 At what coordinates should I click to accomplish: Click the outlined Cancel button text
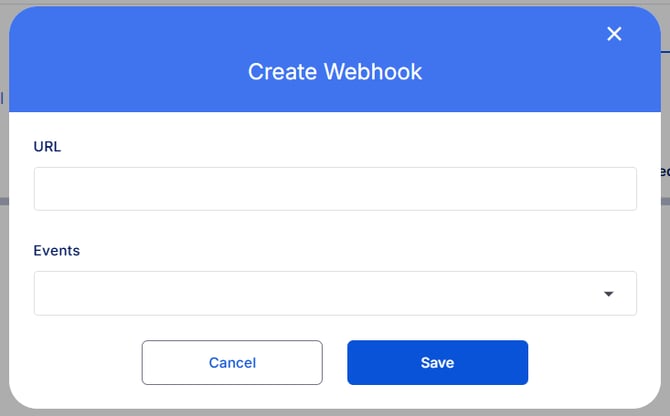[x=232, y=363]
